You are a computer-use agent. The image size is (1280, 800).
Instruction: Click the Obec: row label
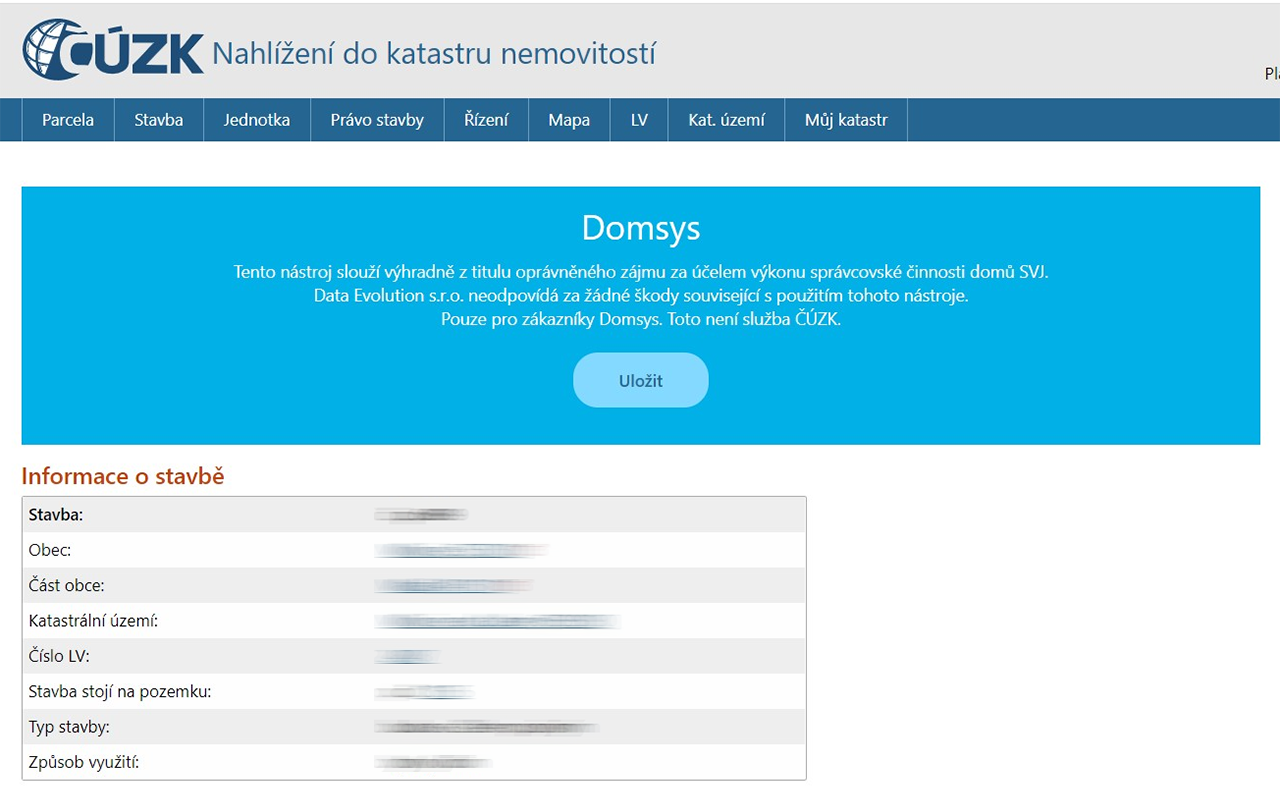(x=50, y=550)
